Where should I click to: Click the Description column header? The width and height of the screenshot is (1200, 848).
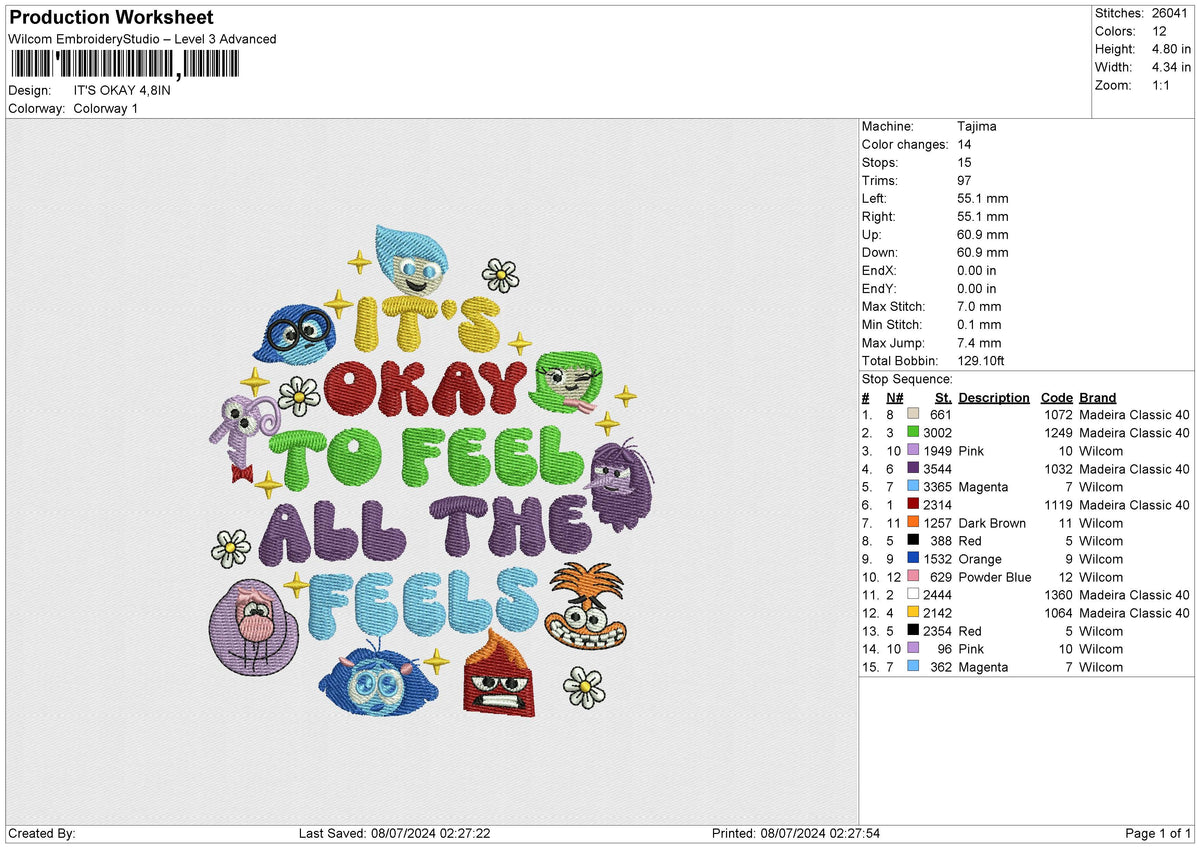(x=994, y=397)
